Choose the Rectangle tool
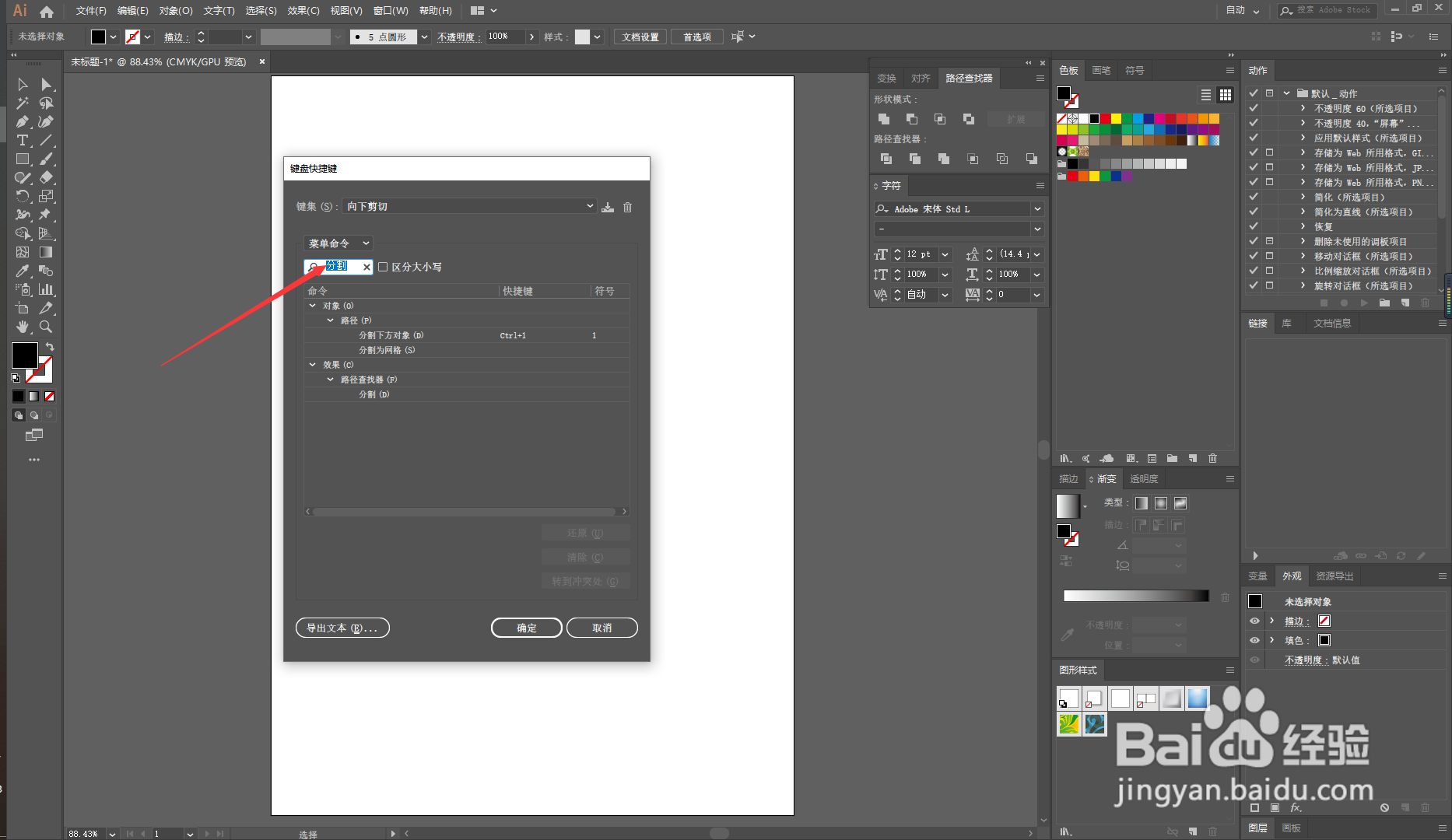 [23, 159]
